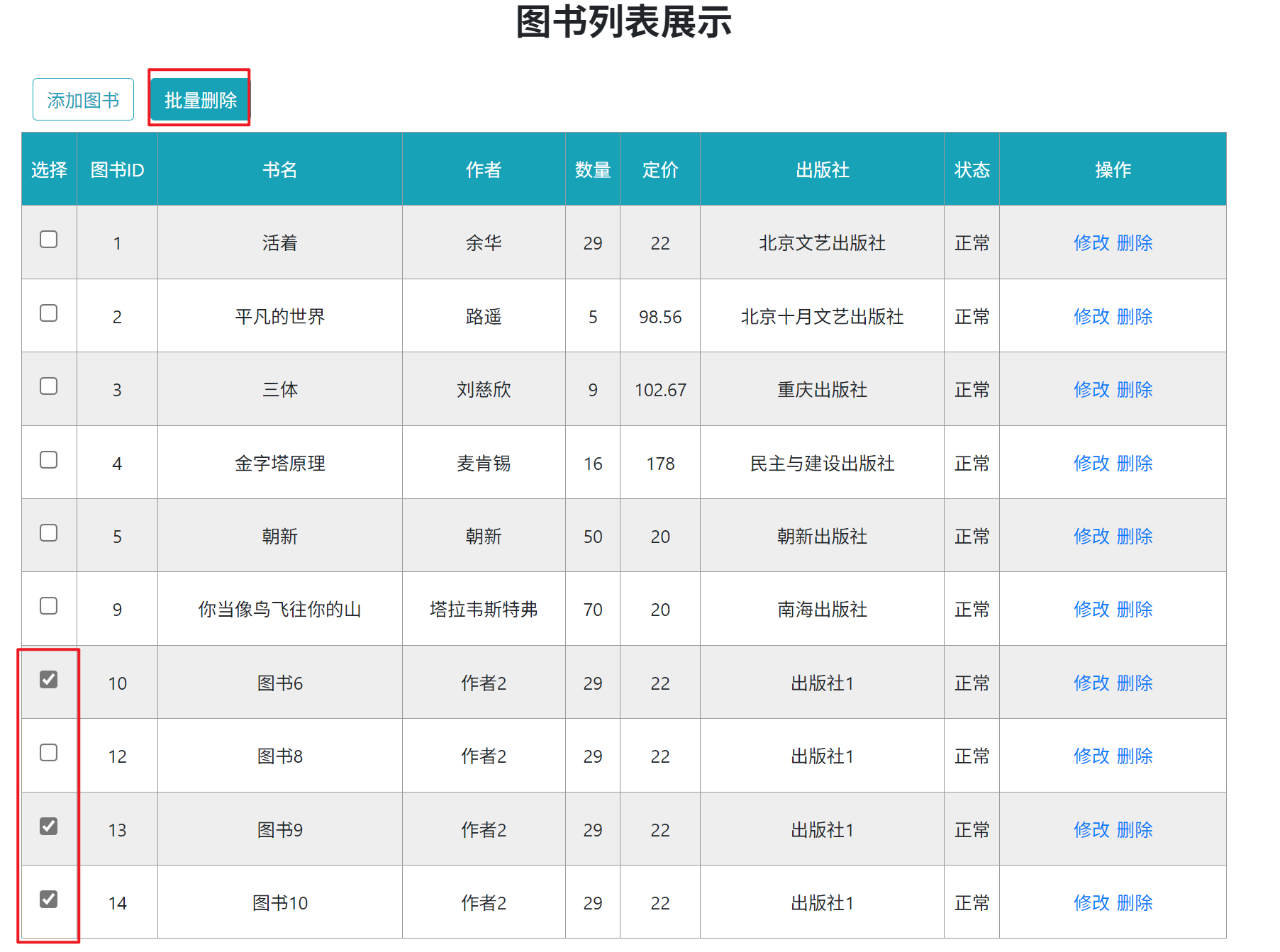Click publisher 北京文艺出版社

[822, 243]
